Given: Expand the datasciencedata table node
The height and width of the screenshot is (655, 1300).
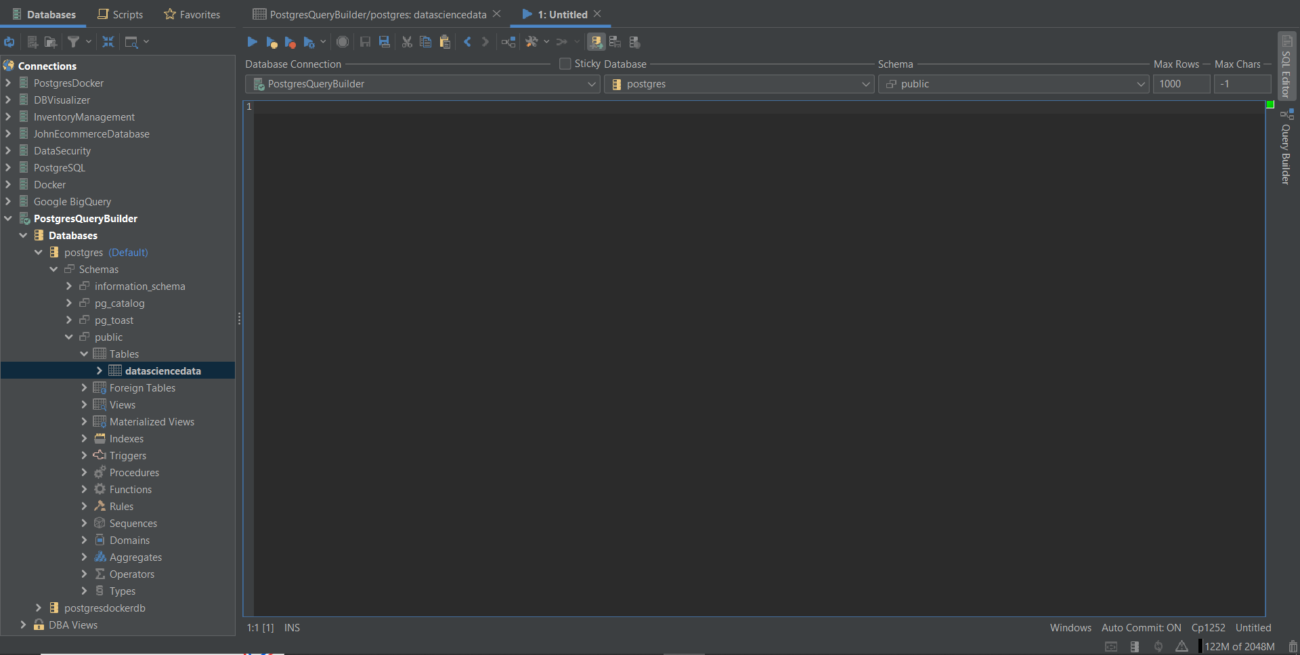Looking at the screenshot, I should pos(100,370).
